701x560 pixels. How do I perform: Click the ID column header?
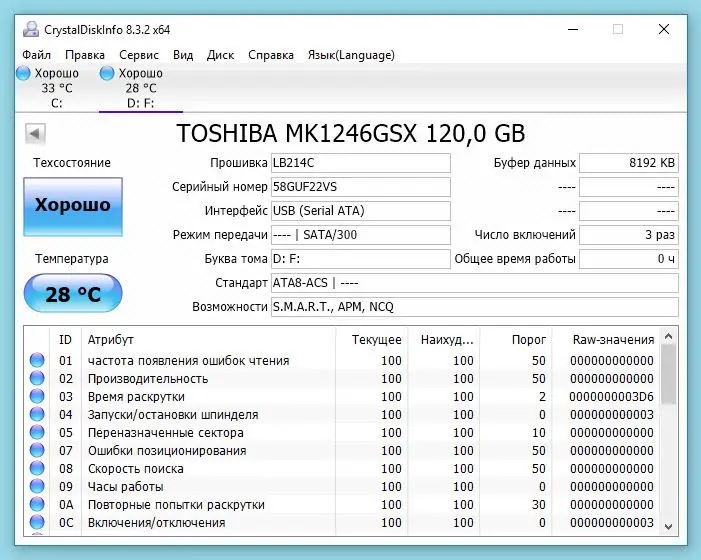pos(65,340)
